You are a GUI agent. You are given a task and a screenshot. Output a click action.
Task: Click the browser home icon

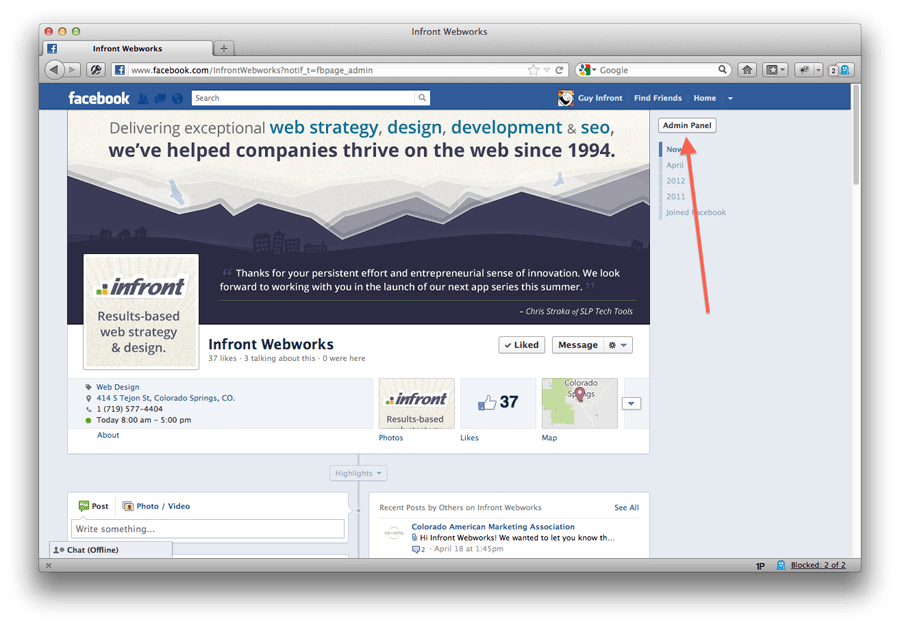[747, 70]
